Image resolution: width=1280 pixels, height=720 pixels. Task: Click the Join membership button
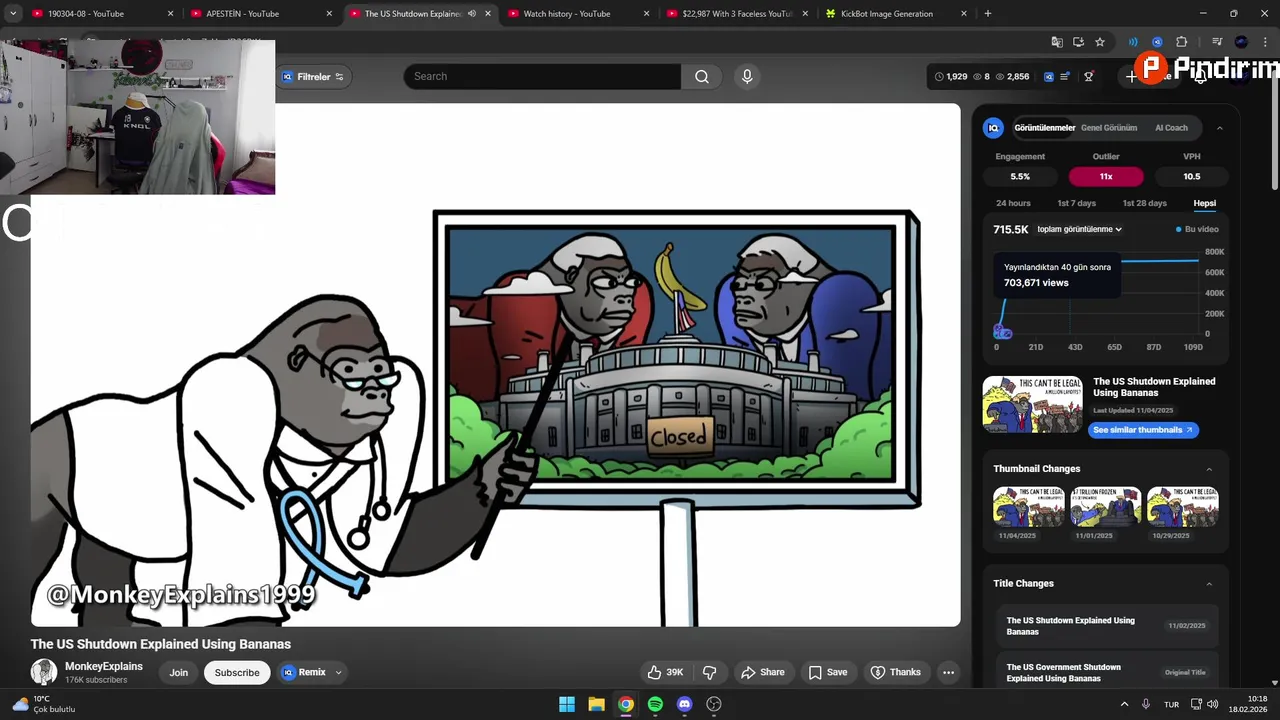(178, 672)
